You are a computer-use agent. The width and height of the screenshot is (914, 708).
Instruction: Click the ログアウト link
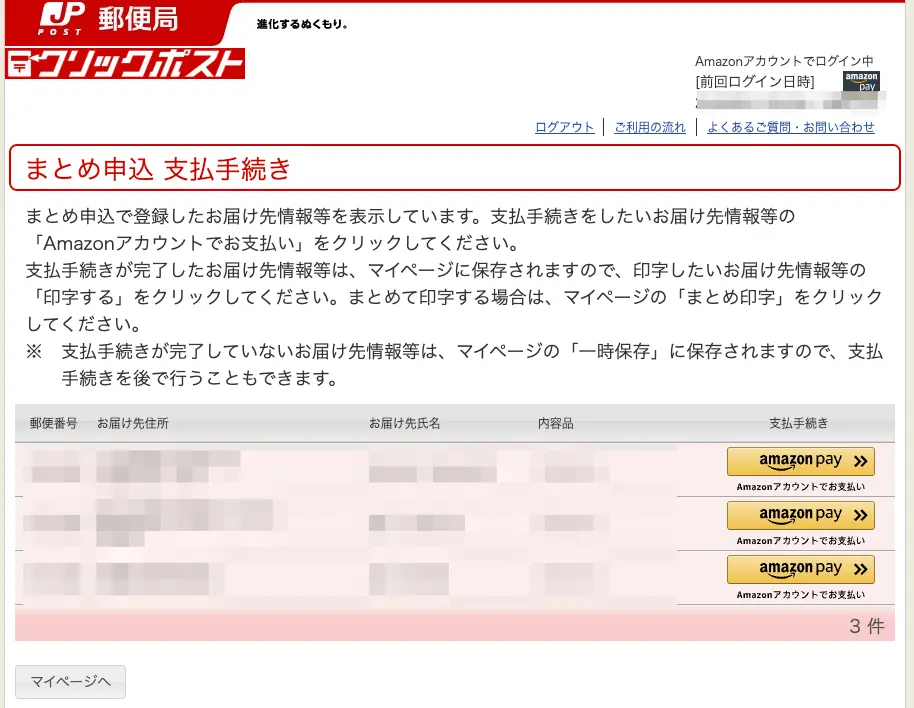coord(563,127)
